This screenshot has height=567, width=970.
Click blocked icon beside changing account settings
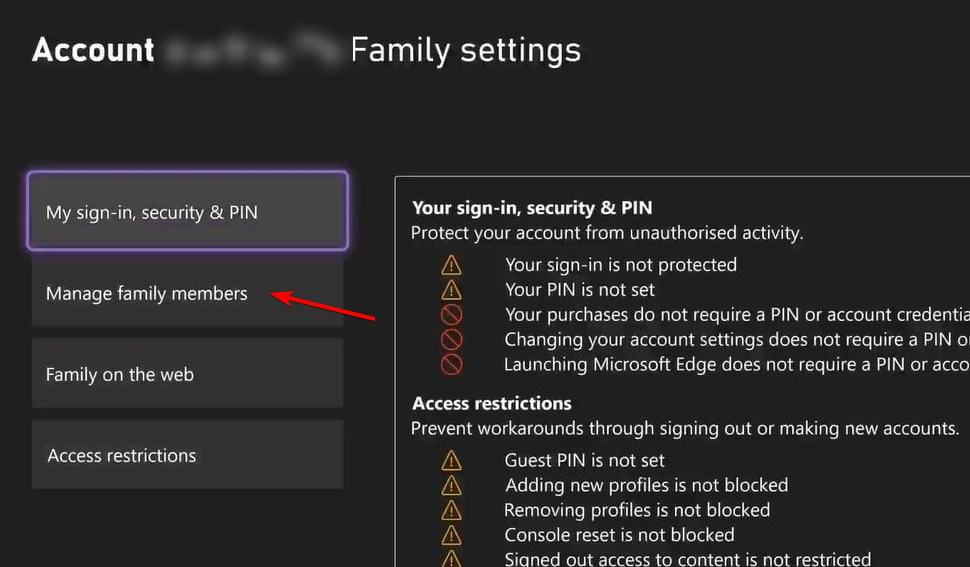(x=452, y=340)
